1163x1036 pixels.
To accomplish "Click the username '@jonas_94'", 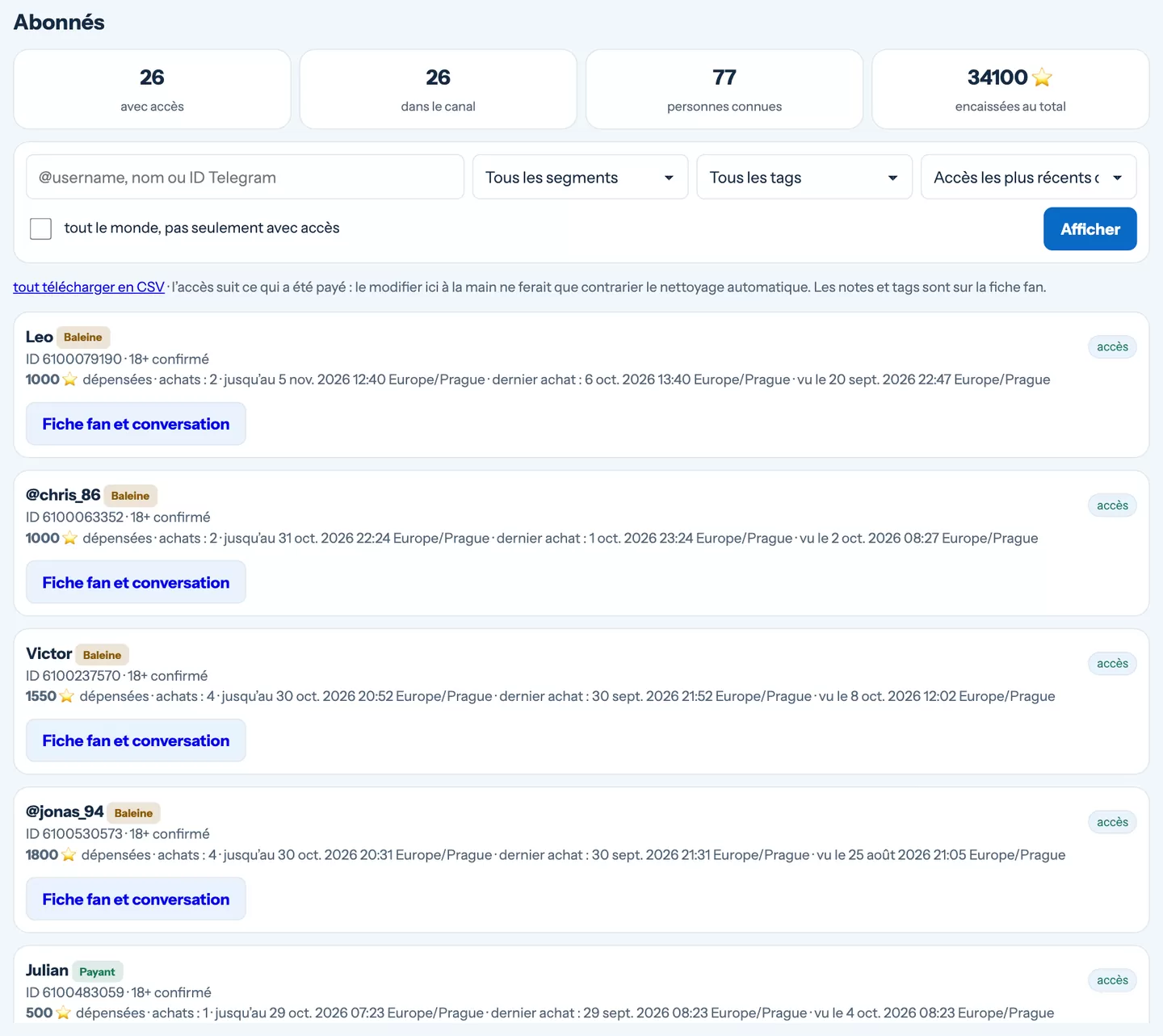I will (65, 812).
